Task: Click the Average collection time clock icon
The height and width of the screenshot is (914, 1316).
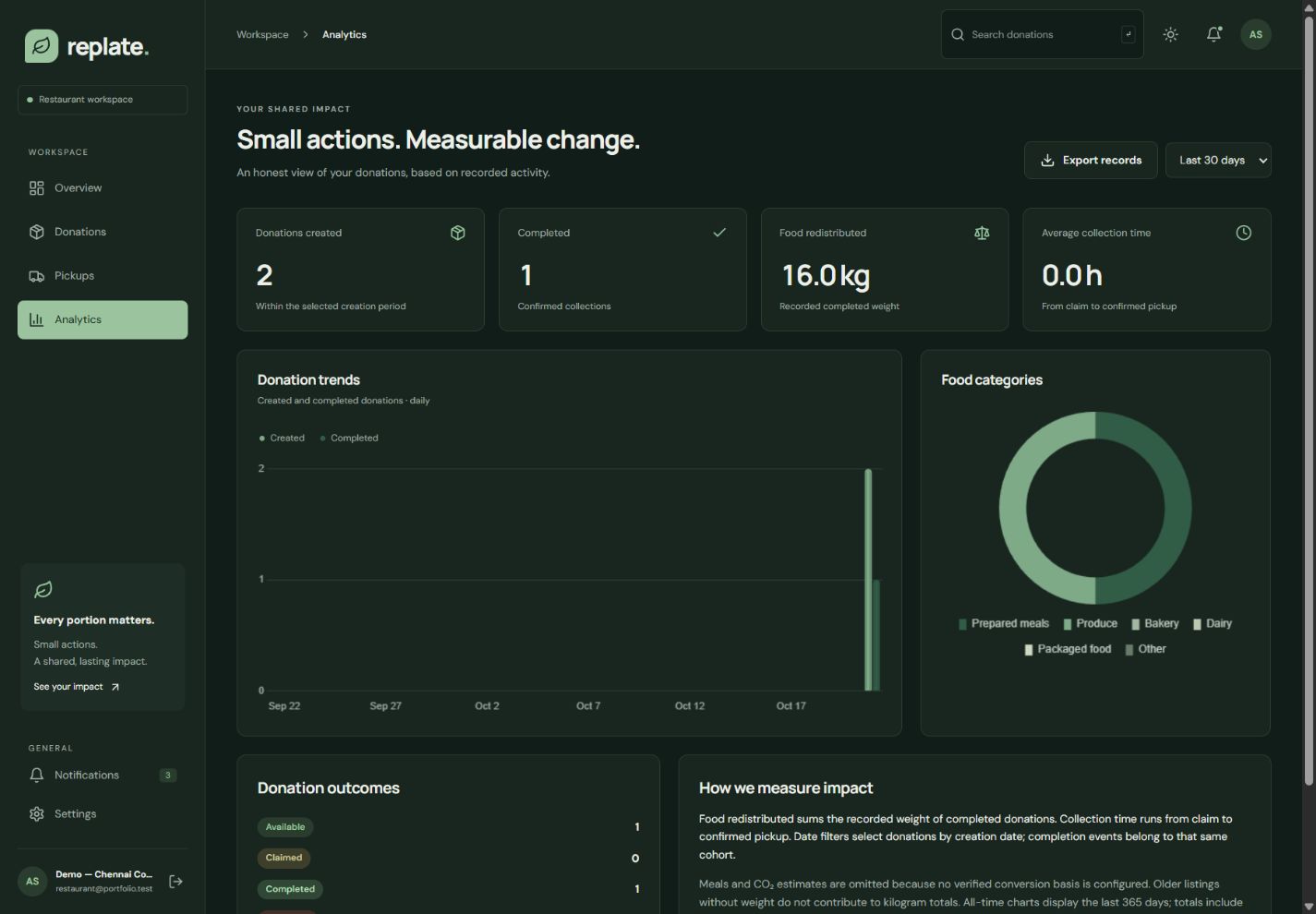Action: point(1243,233)
